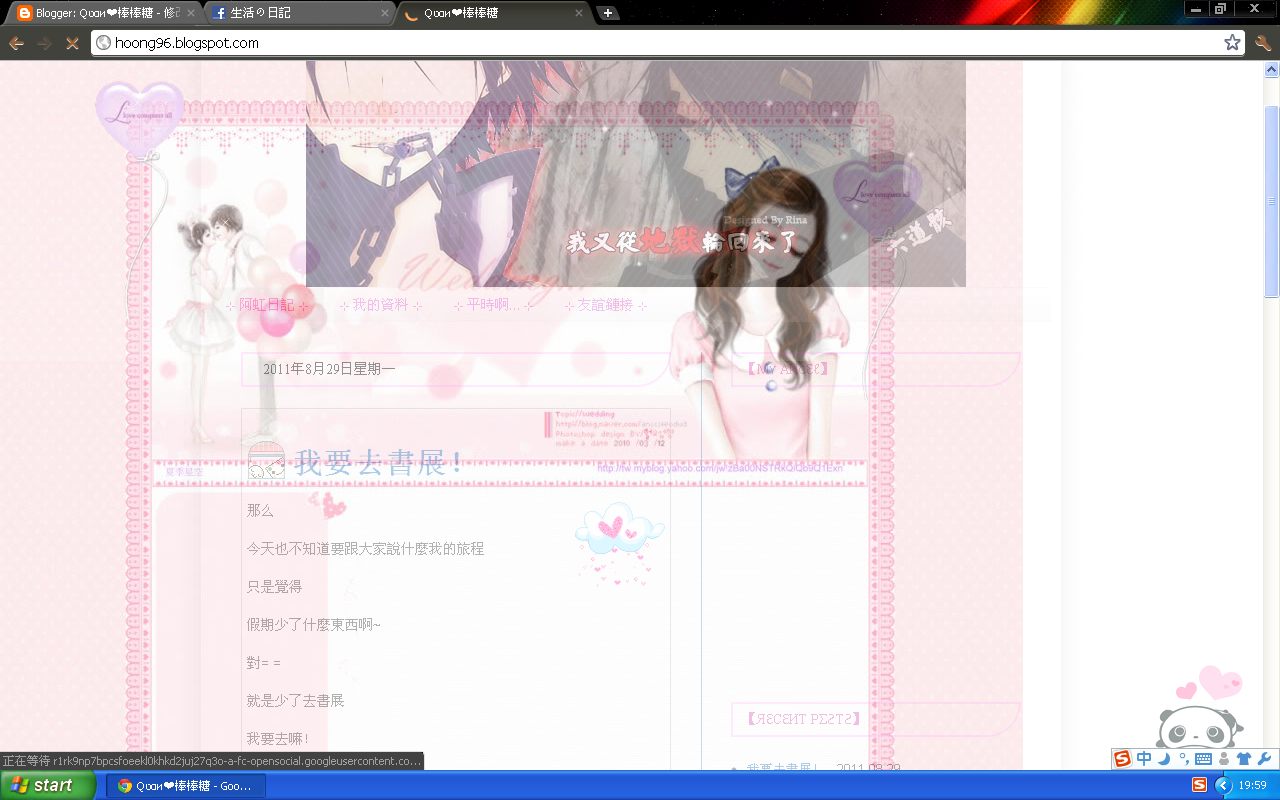Open 友誼鏈接 navigation link
This screenshot has width=1280, height=800.
[606, 305]
